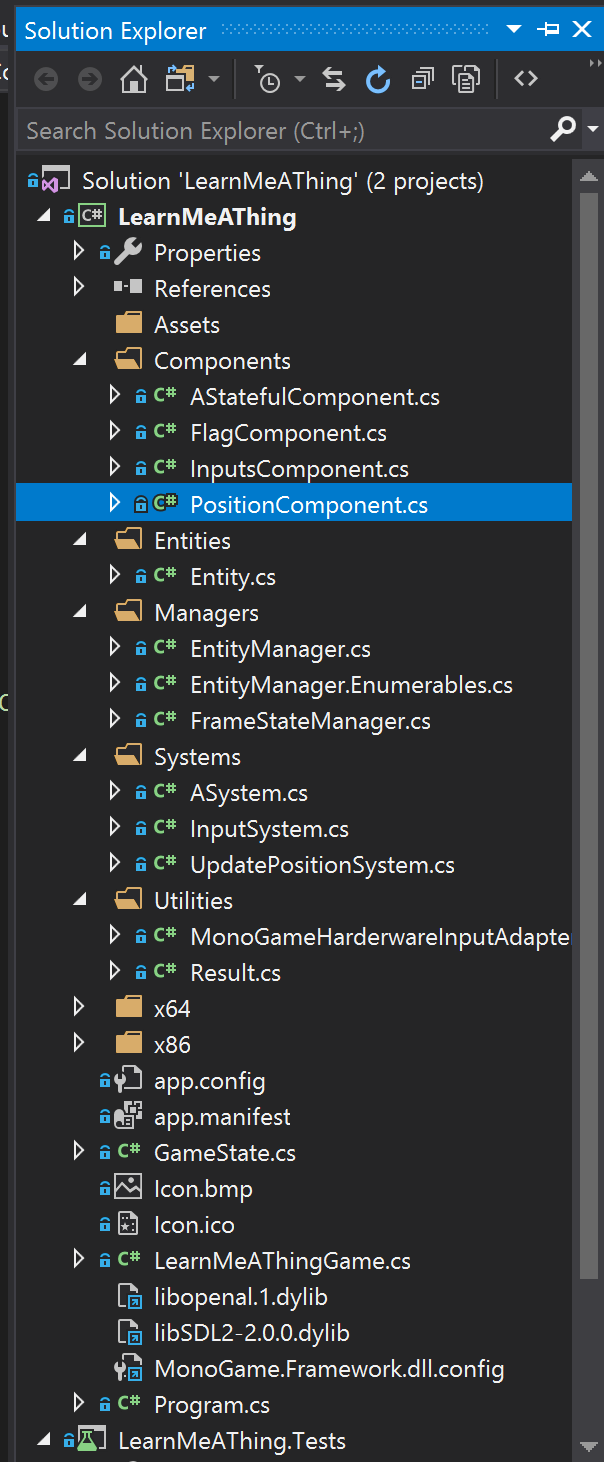
Task: Click the Refresh toolbar icon
Action: pyautogui.click(x=378, y=80)
